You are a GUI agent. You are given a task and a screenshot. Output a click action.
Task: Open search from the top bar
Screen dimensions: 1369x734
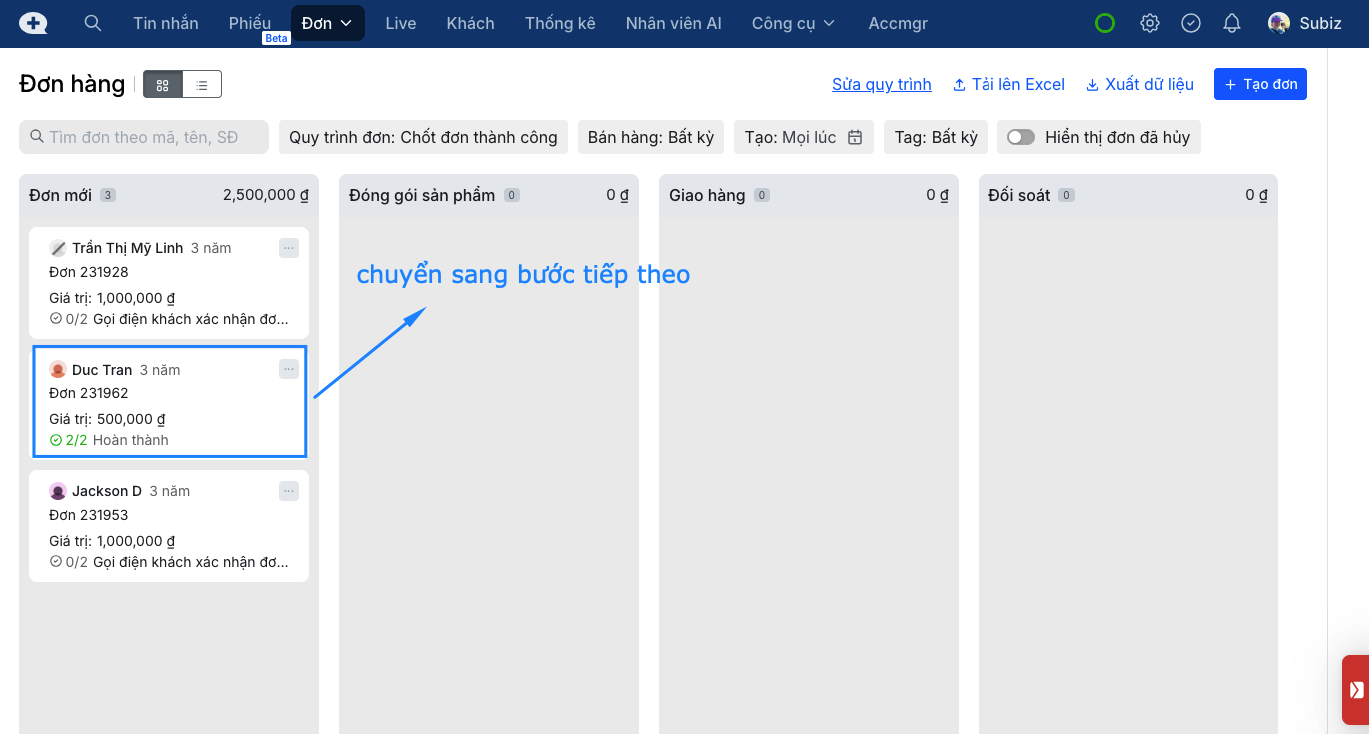pos(93,23)
